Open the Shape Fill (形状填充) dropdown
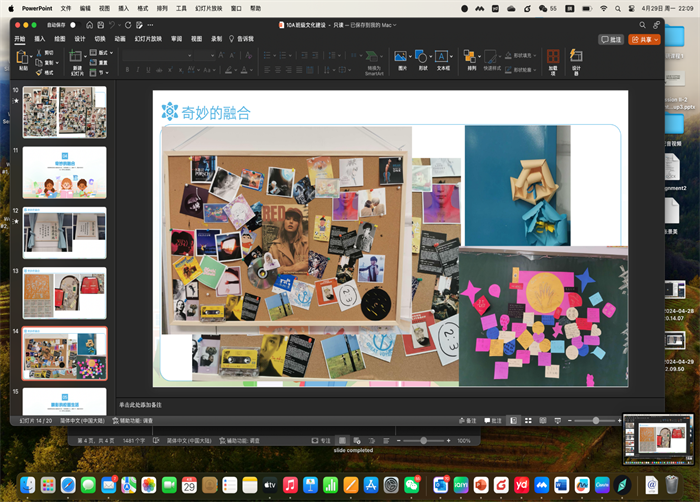The width and height of the screenshot is (700, 502). [521, 55]
